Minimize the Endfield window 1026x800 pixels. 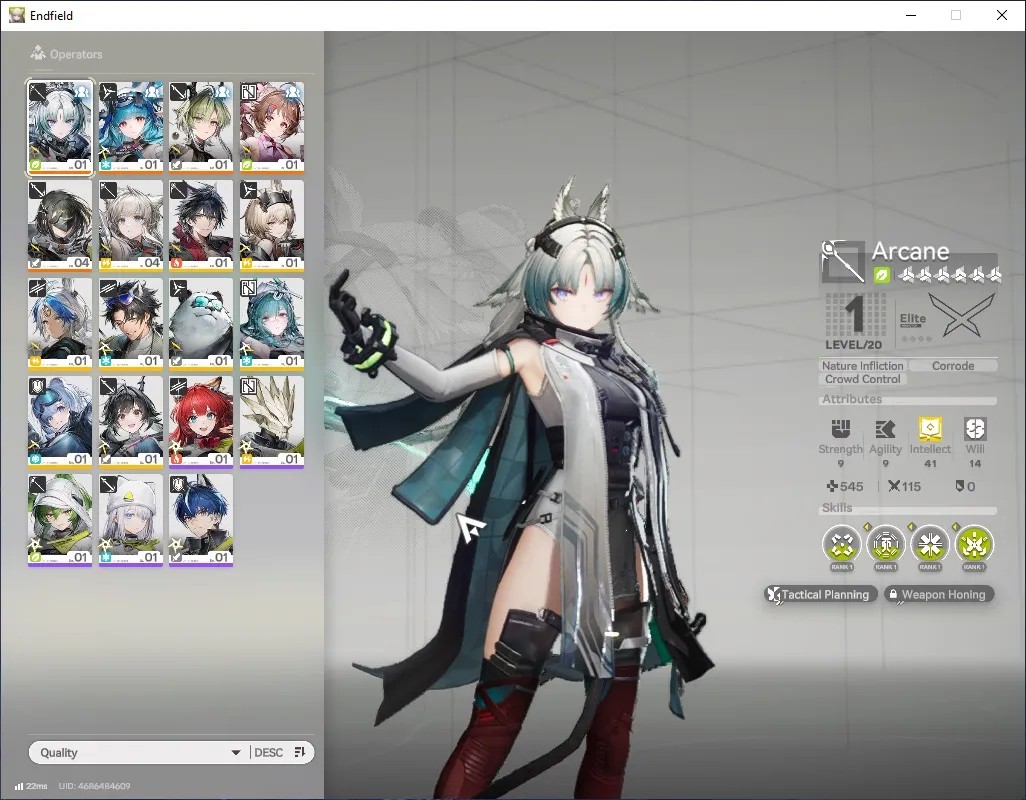911,15
